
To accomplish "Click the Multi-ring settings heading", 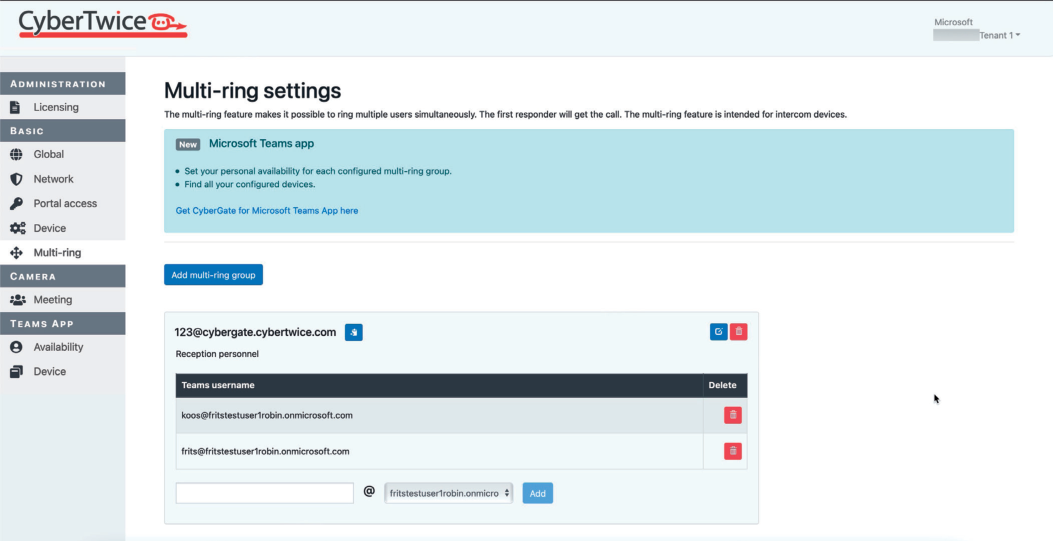I will pyautogui.click(x=253, y=91).
